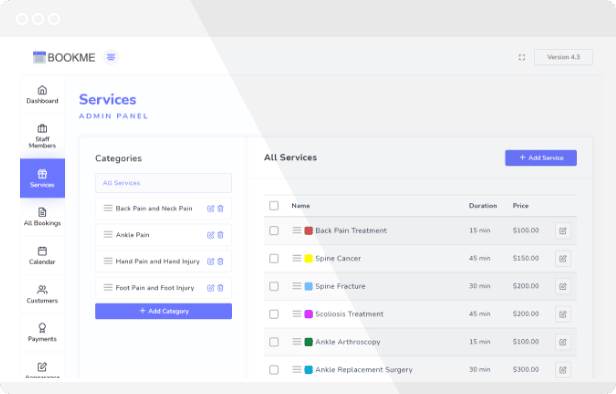Image resolution: width=616 pixels, height=394 pixels.
Task: Check the Back Pain Treatment checkbox
Action: tap(274, 231)
